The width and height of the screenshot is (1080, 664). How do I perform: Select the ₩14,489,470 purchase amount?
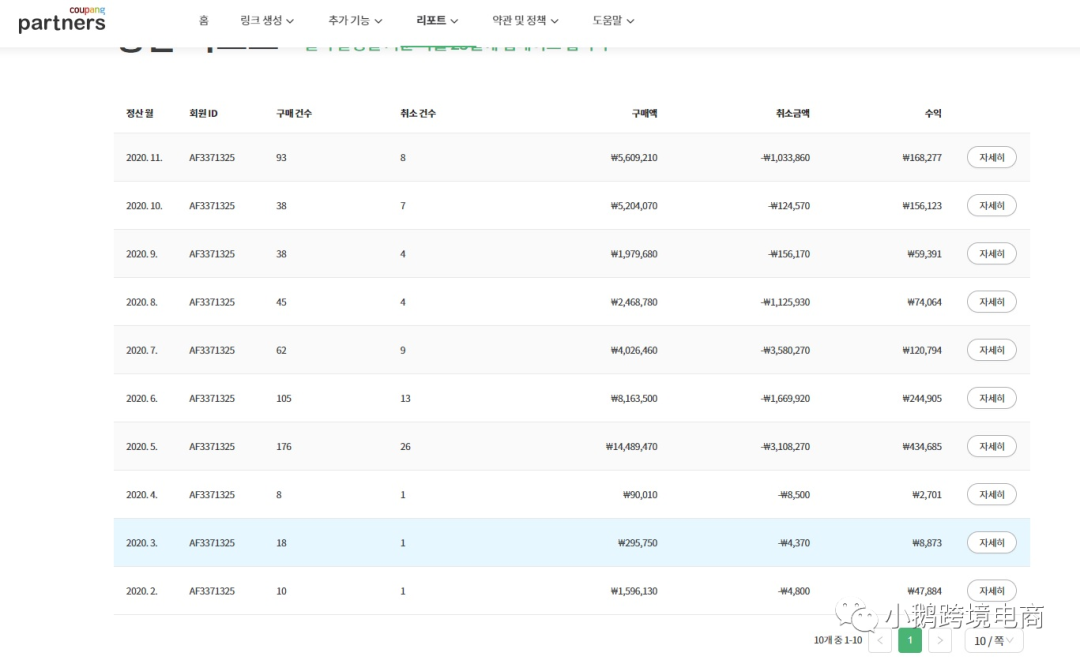632,447
